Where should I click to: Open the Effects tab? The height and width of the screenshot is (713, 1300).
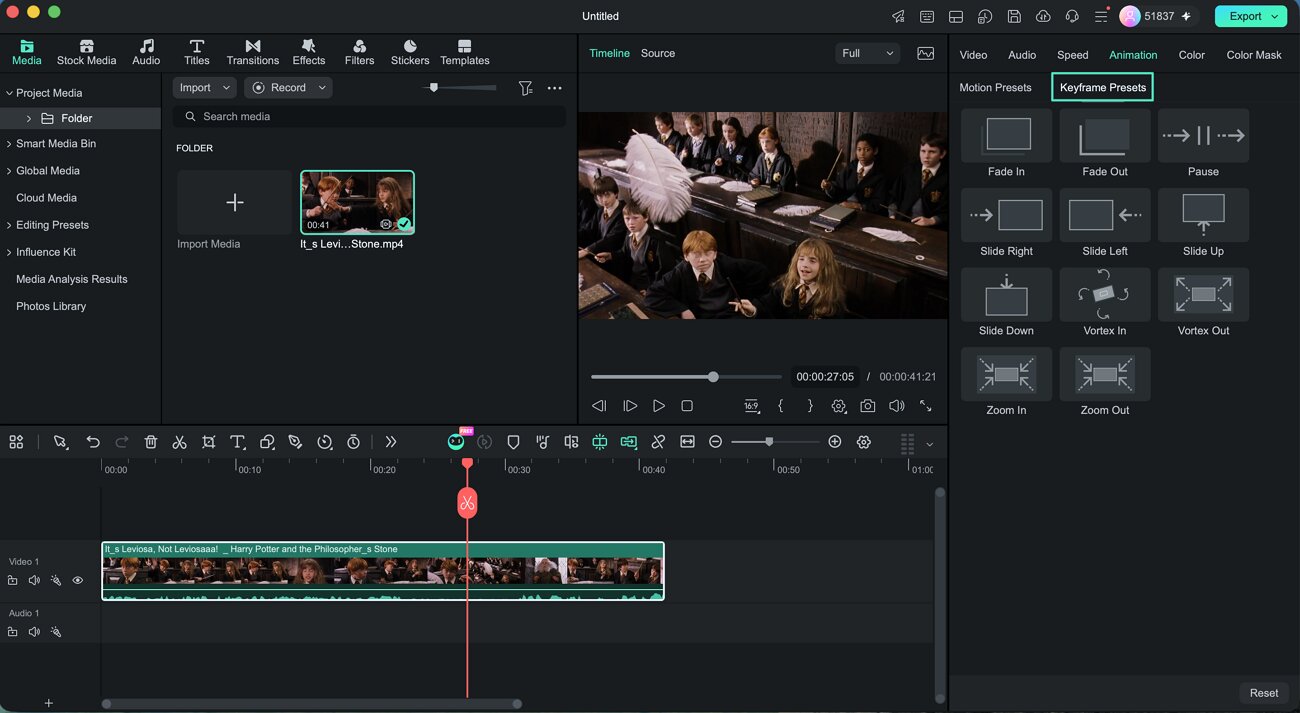309,53
